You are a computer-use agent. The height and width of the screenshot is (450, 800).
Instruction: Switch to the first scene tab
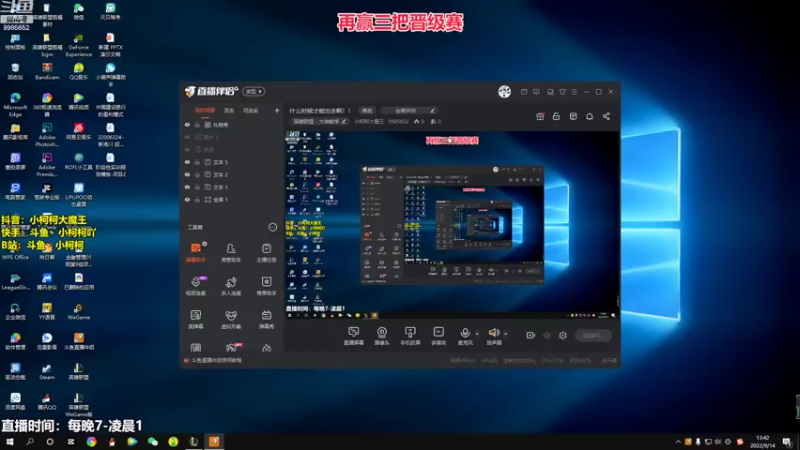click(x=205, y=110)
